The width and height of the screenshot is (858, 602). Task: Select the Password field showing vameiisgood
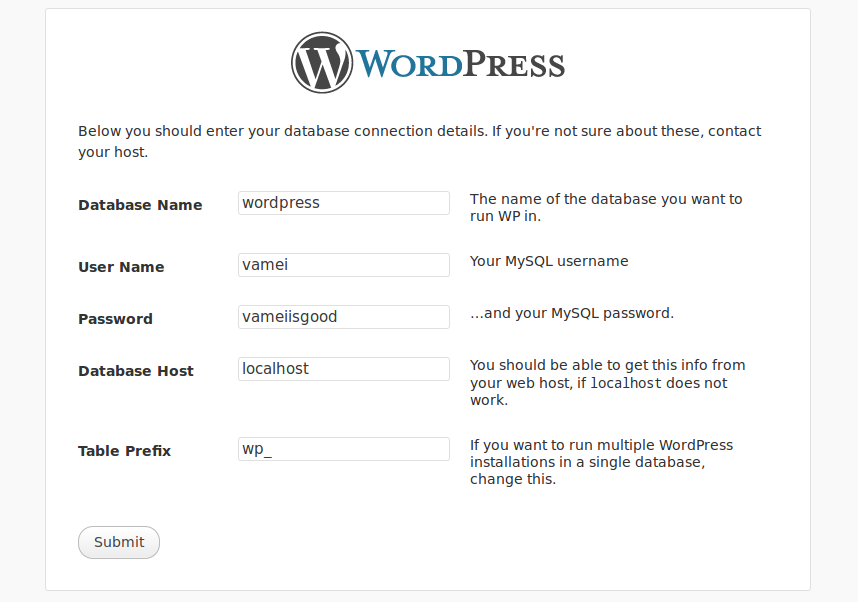click(x=343, y=317)
